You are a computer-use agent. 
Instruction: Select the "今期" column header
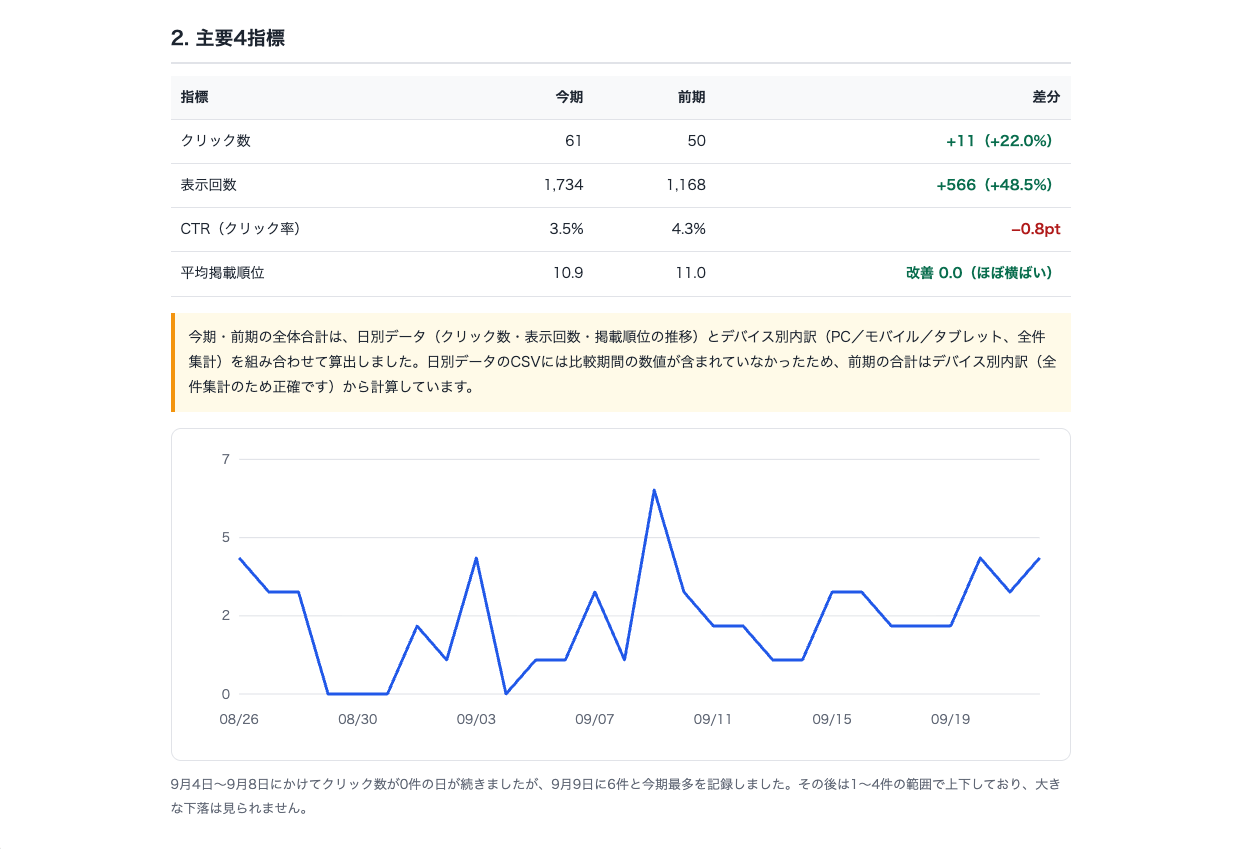pyautogui.click(x=569, y=97)
